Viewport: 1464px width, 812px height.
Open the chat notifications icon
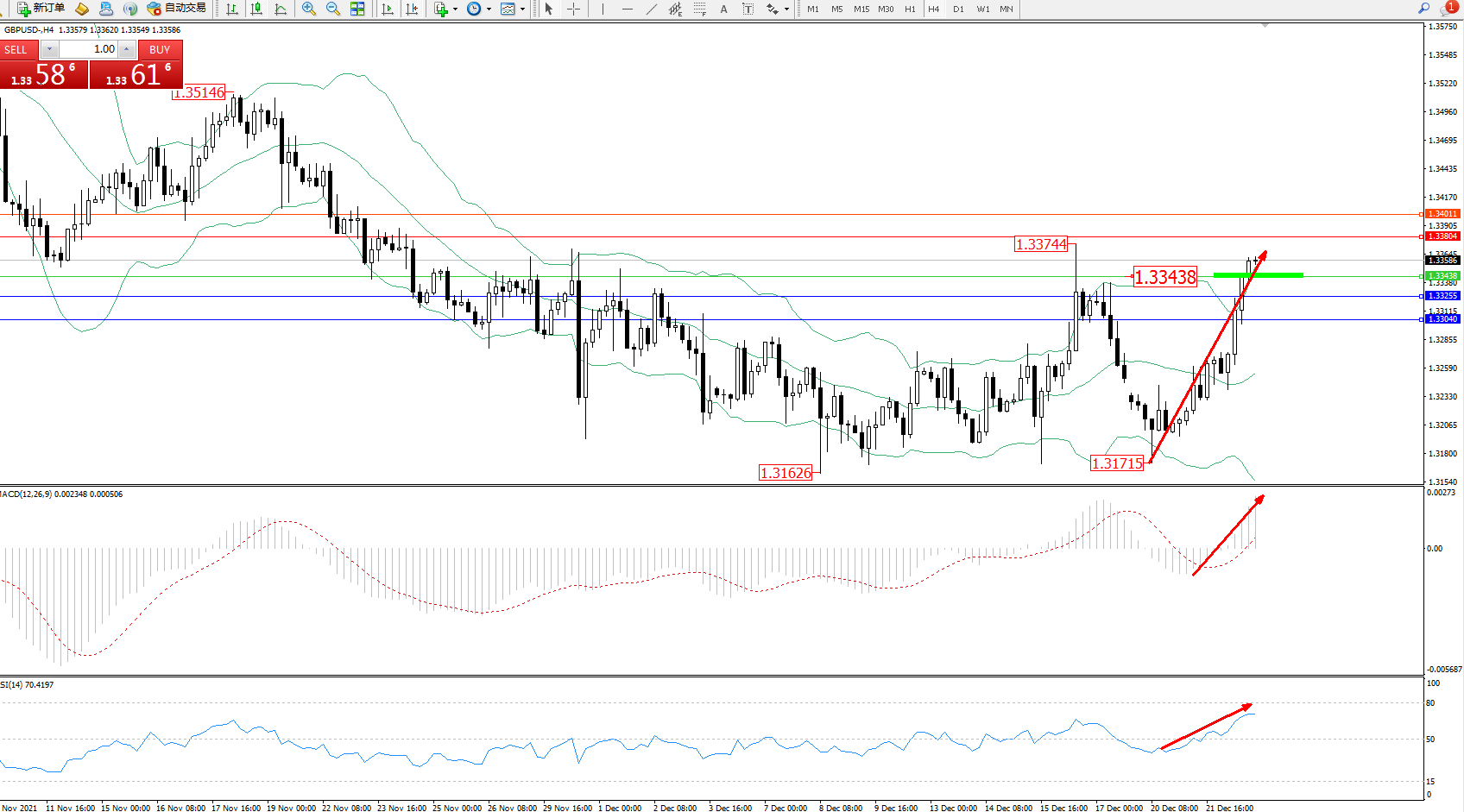click(1448, 9)
